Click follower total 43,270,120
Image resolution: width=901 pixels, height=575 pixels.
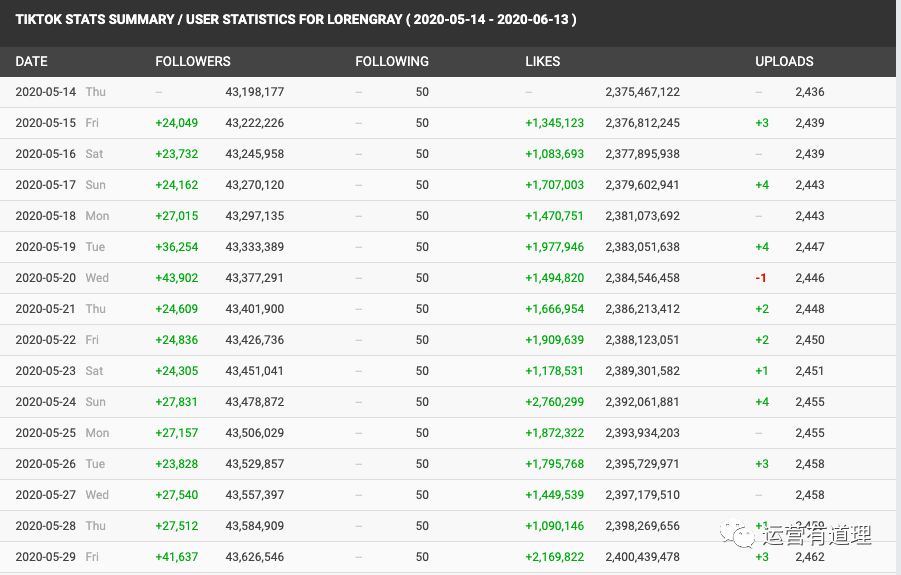point(255,185)
